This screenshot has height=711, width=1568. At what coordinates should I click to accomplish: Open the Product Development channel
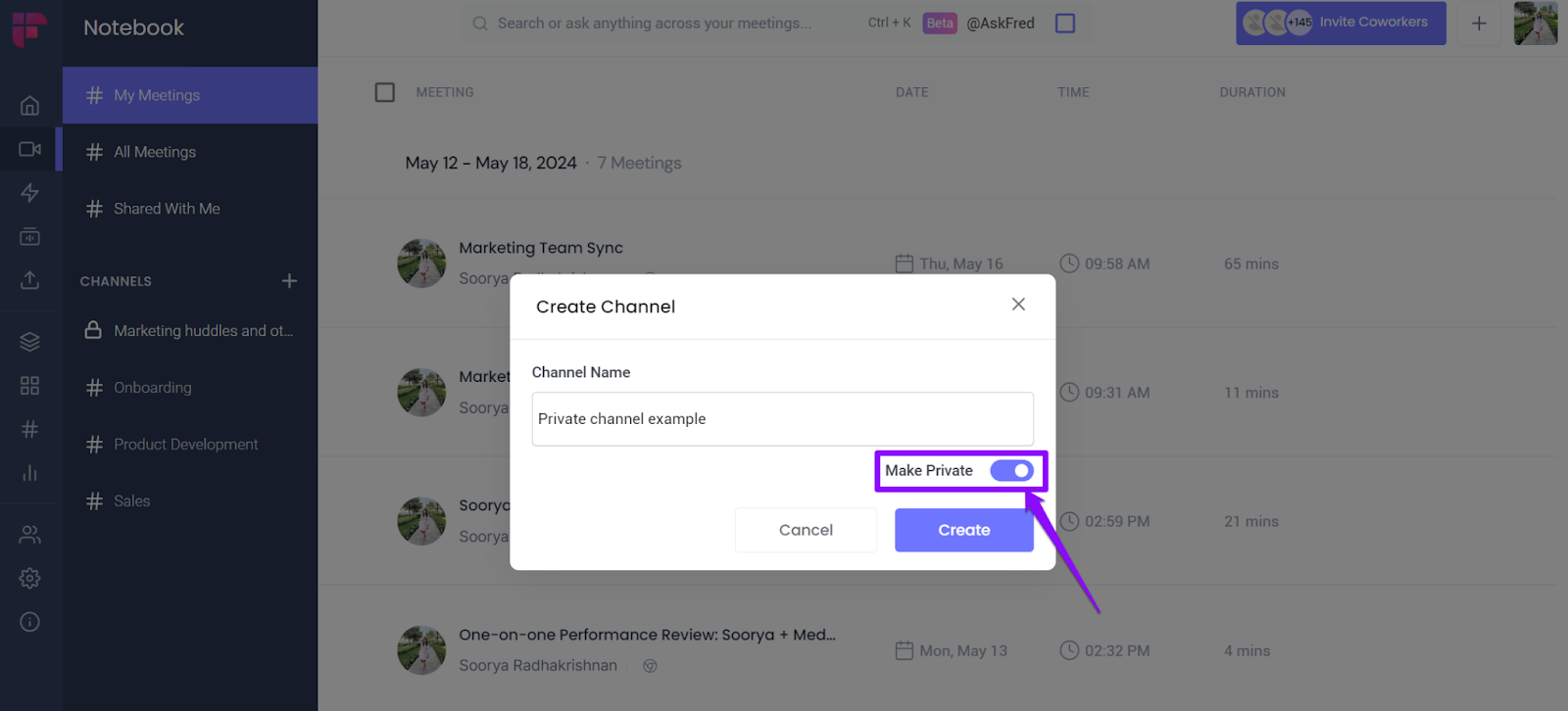185,445
